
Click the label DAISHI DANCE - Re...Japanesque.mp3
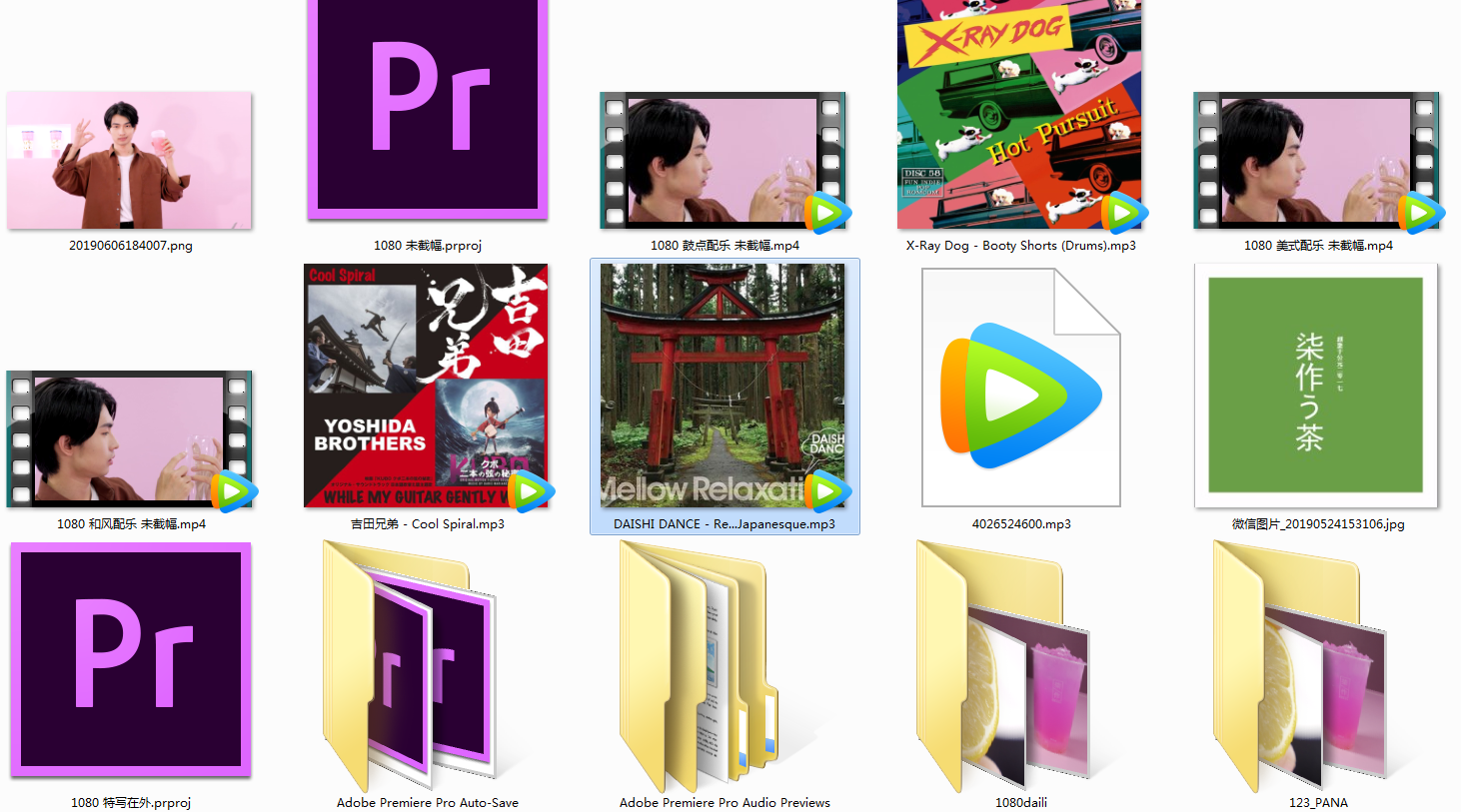point(725,524)
